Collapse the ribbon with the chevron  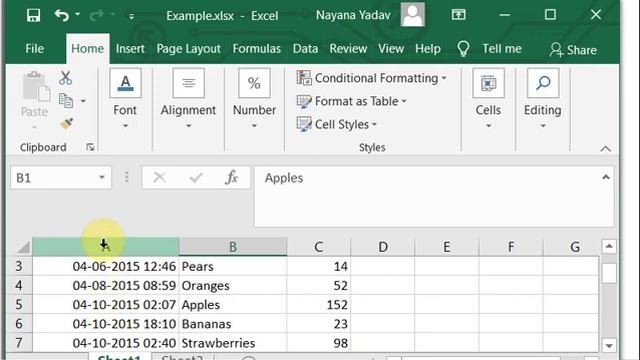pyautogui.click(x=606, y=149)
